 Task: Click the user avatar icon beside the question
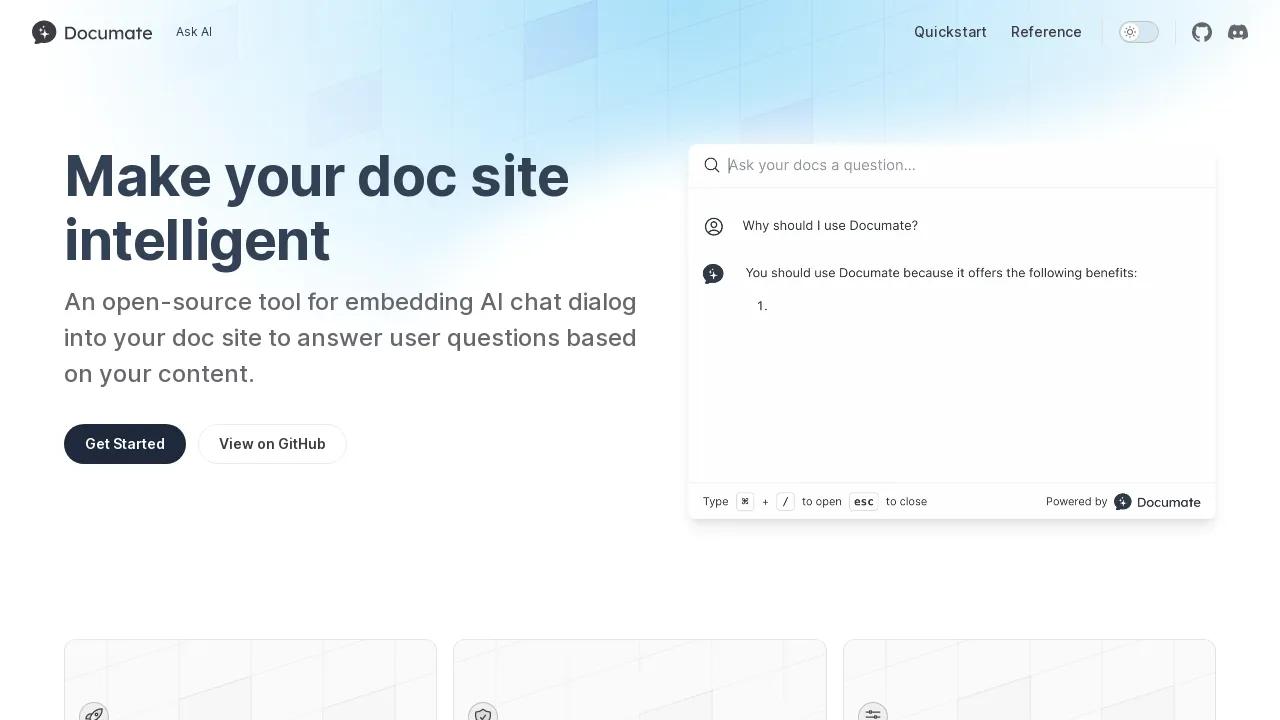click(x=714, y=227)
